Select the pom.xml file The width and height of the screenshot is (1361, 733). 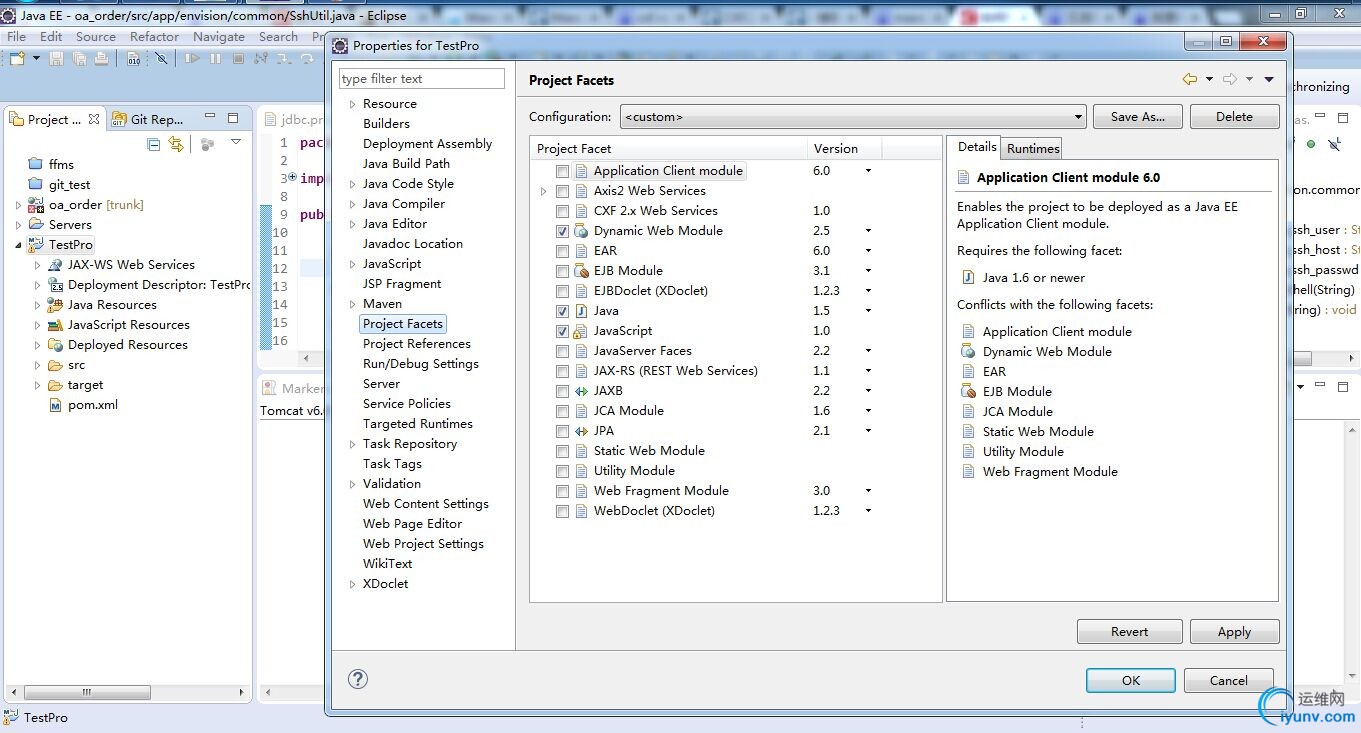[x=93, y=405]
